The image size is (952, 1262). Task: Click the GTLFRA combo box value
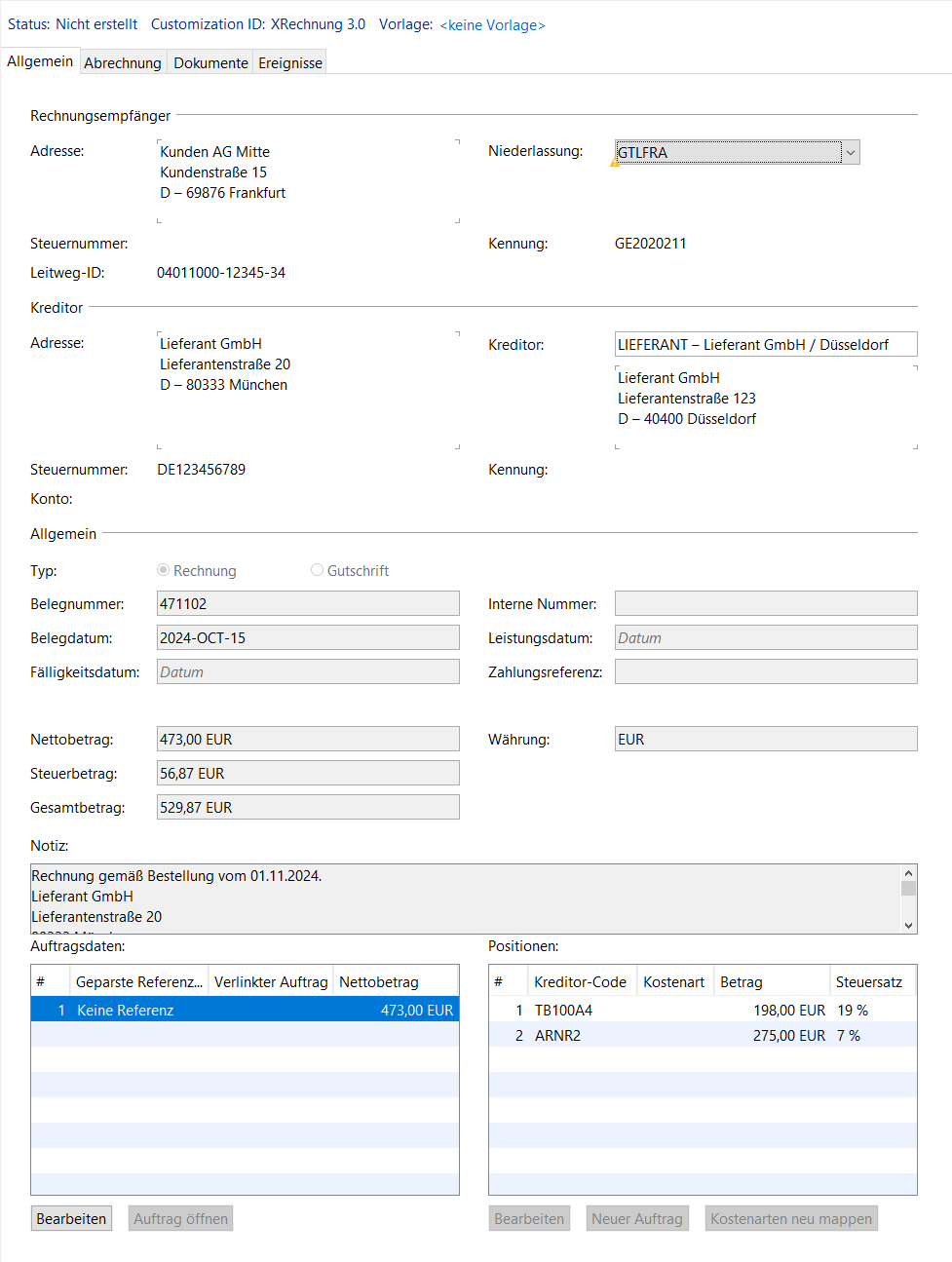(x=728, y=152)
